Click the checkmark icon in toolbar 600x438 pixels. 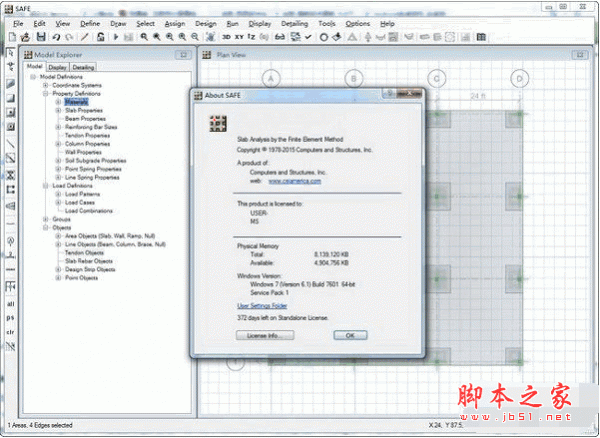click(x=308, y=37)
